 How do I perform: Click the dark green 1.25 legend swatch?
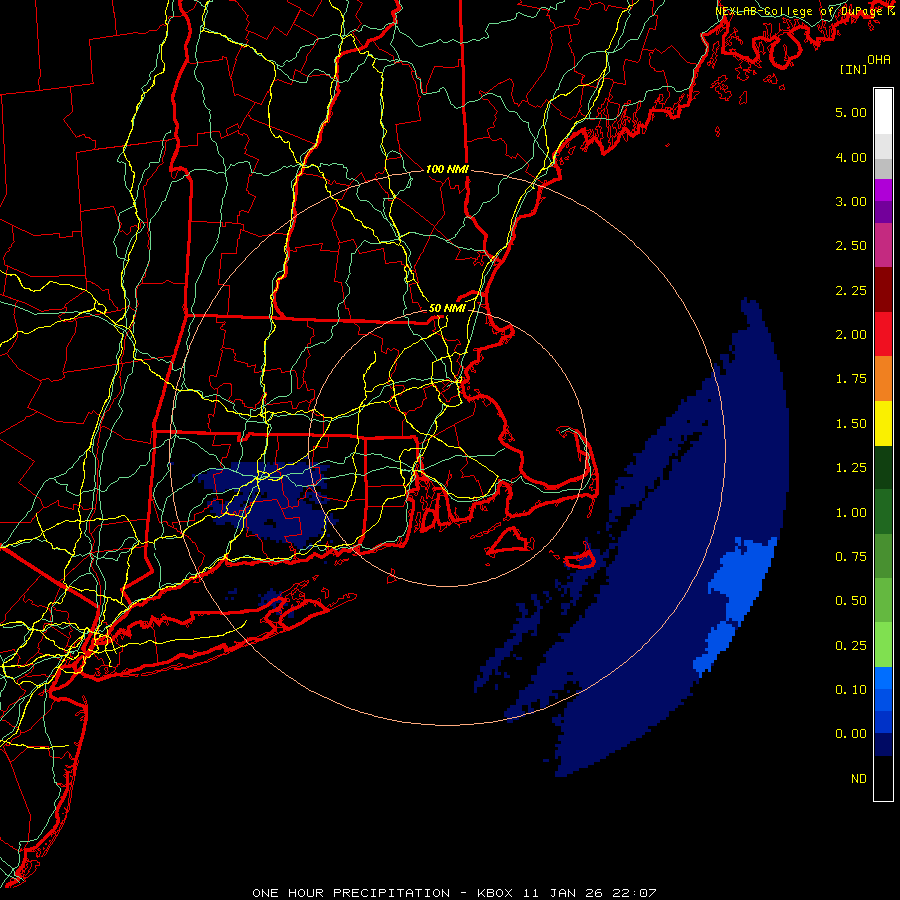[x=883, y=467]
